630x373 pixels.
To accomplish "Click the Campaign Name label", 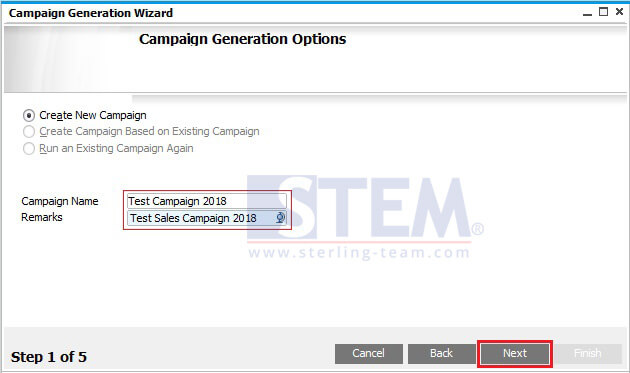I will pyautogui.click(x=60, y=201).
